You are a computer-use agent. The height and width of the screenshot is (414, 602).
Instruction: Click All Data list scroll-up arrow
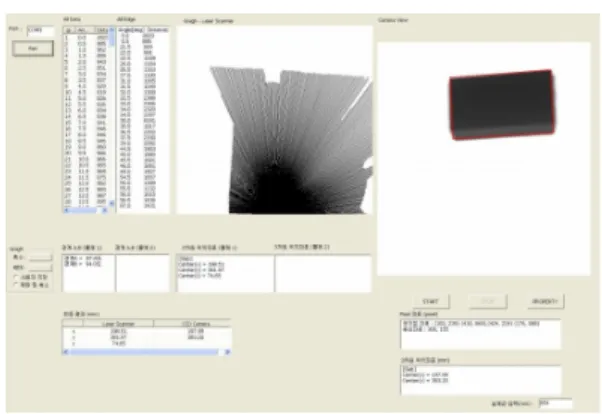pyautogui.click(x=112, y=30)
